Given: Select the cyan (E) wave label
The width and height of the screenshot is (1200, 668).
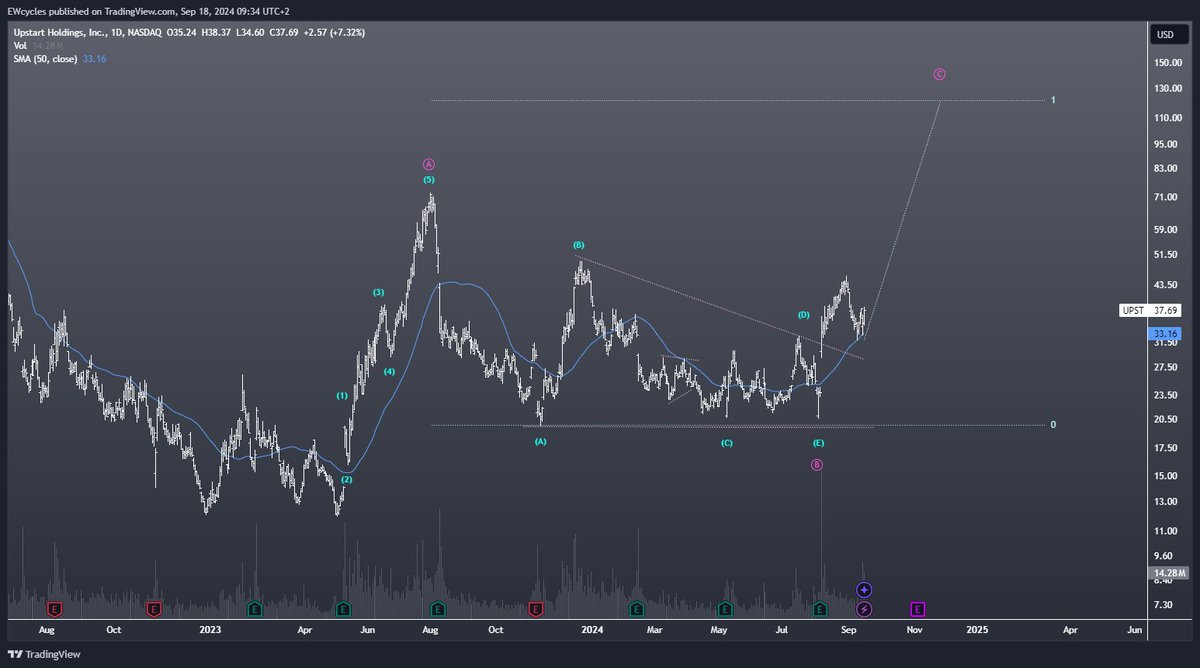Looking at the screenshot, I should click(x=818, y=442).
